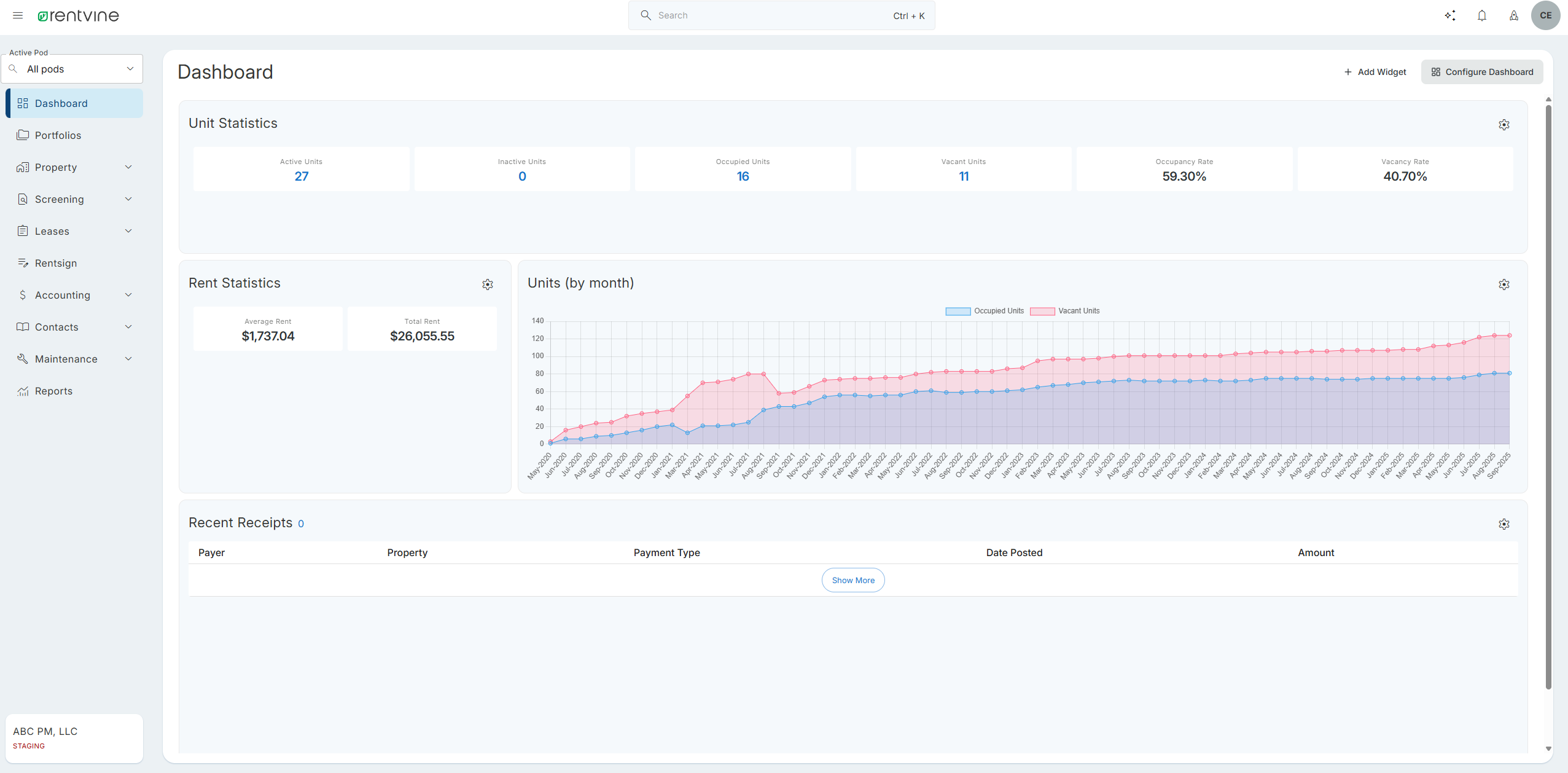The image size is (1568, 773).
Task: Click the Add Widget button
Action: [1375, 72]
